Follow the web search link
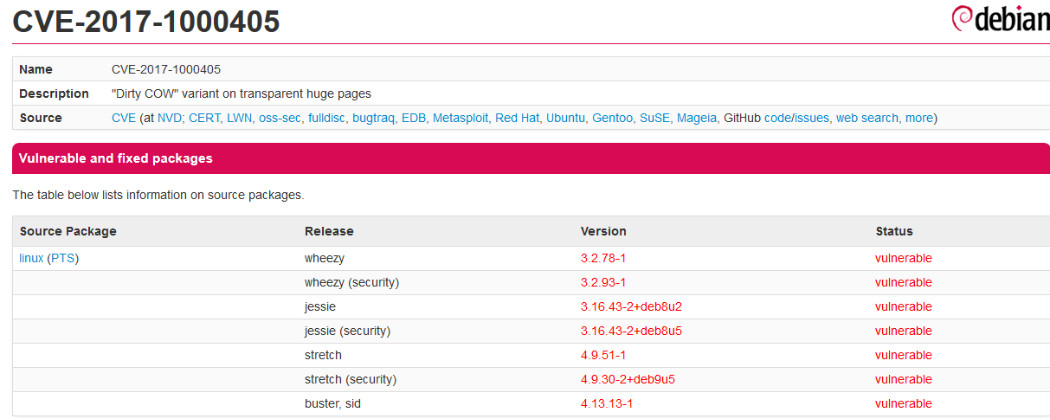The image size is (1050, 420). 867,118
